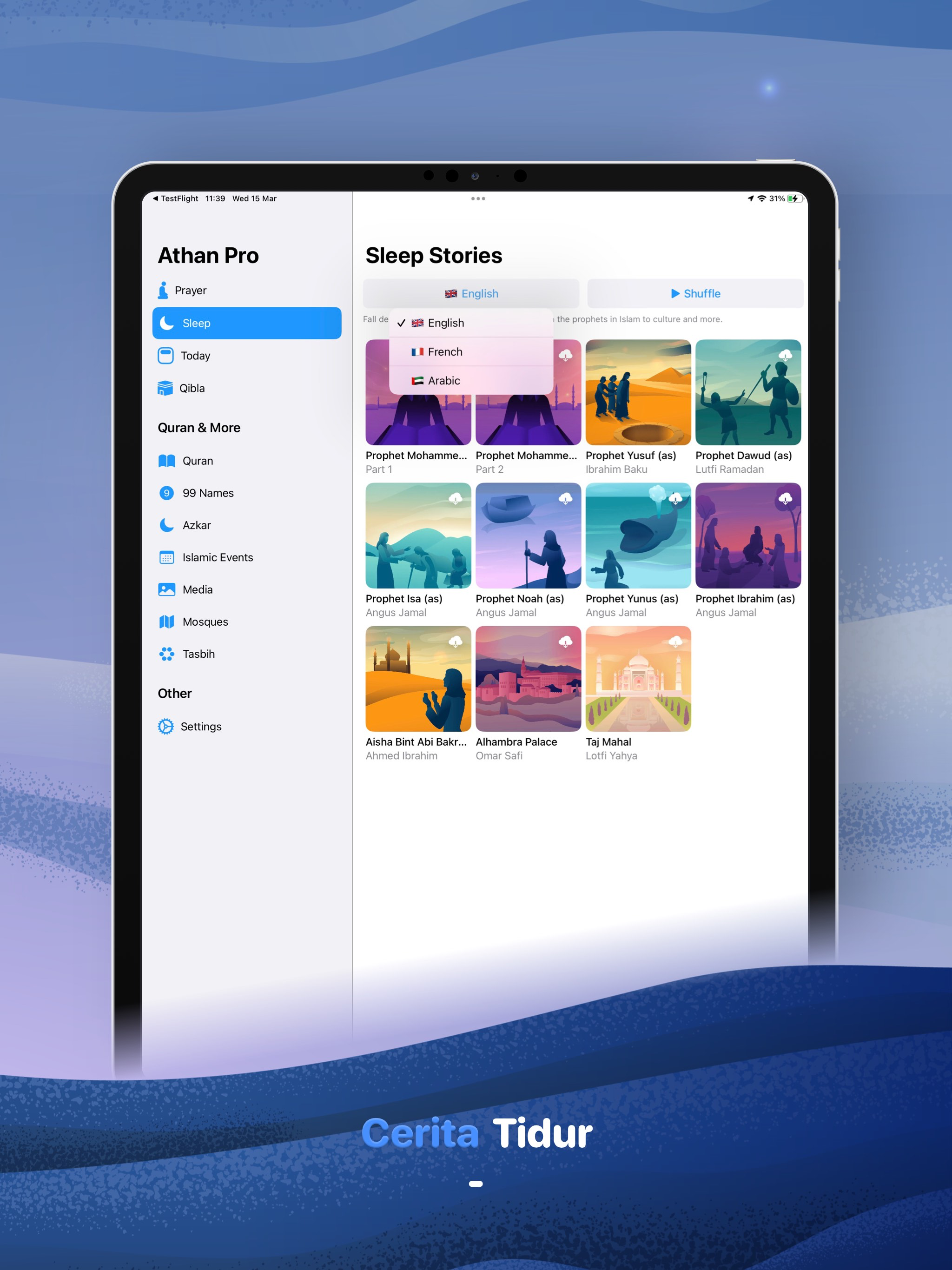Open the Alhambra Palace story thumbnail
The height and width of the screenshot is (1270, 952).
tap(528, 679)
